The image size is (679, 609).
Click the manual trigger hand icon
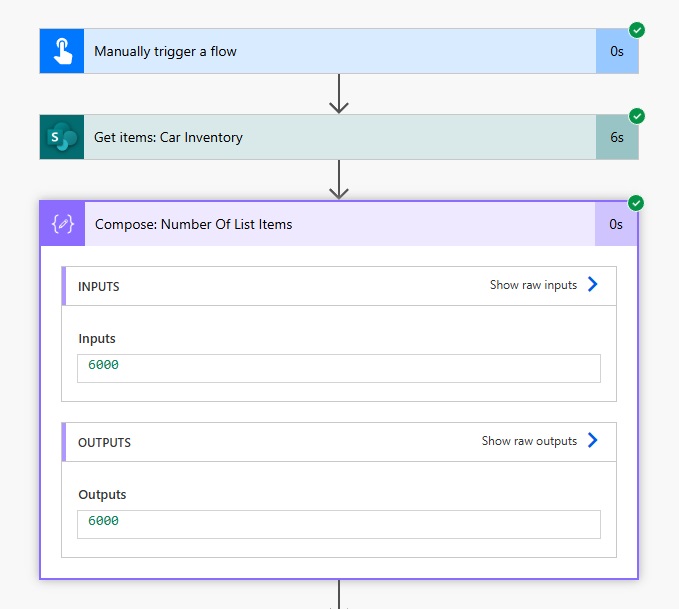point(62,51)
